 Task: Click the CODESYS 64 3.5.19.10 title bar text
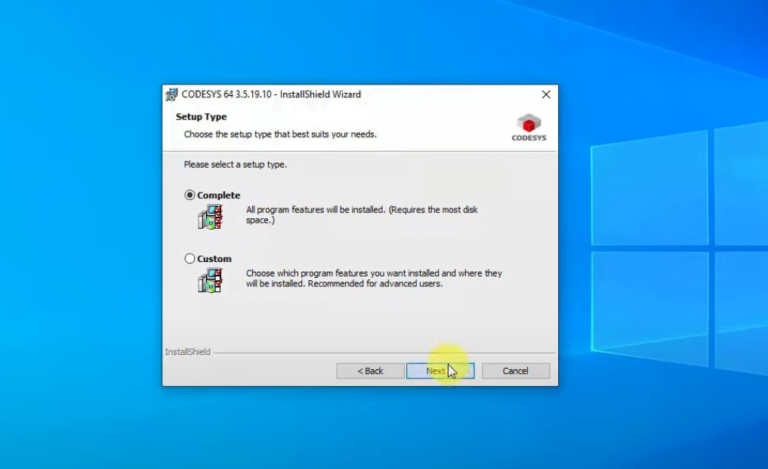point(271,95)
